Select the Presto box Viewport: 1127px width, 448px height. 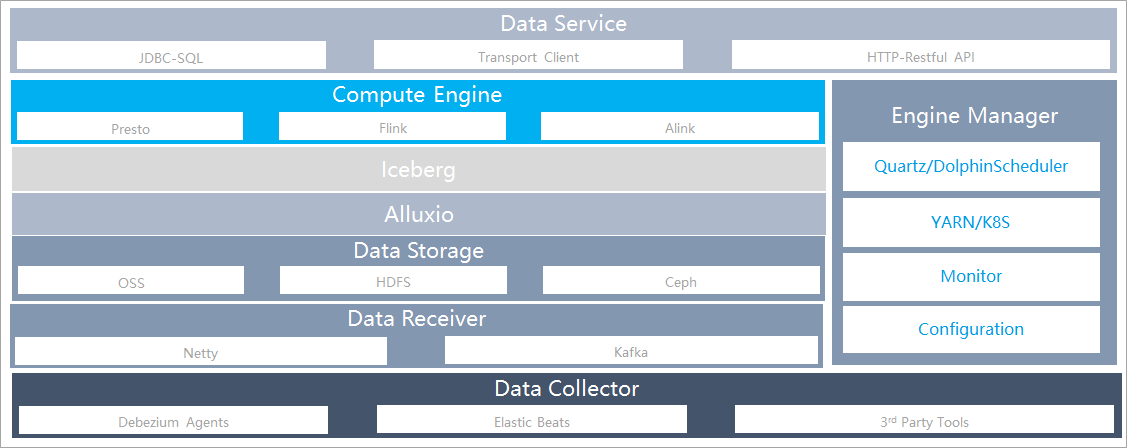click(130, 127)
